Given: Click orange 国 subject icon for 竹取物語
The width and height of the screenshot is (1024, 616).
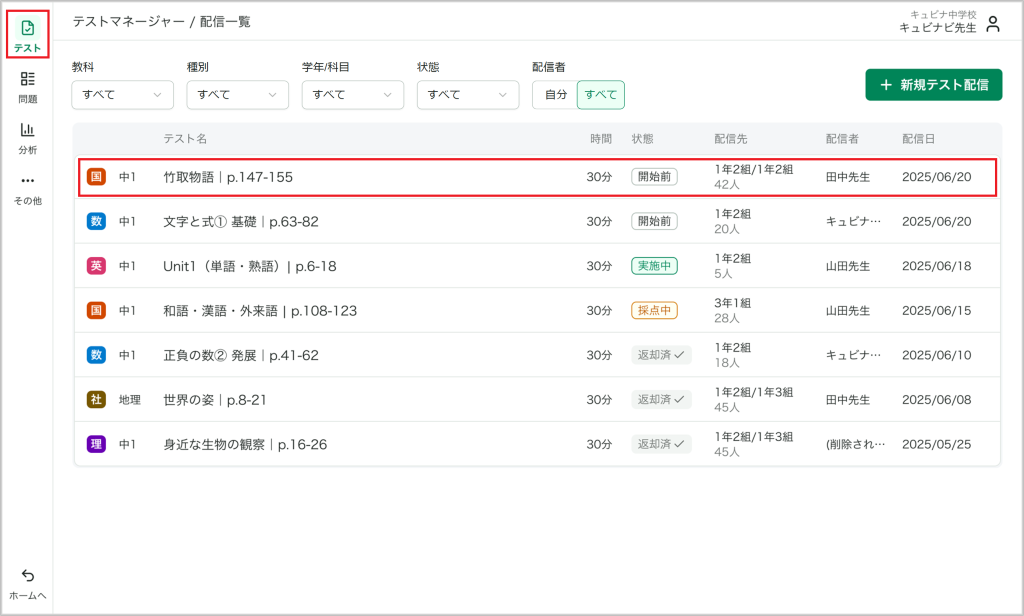Looking at the screenshot, I should [96, 176].
